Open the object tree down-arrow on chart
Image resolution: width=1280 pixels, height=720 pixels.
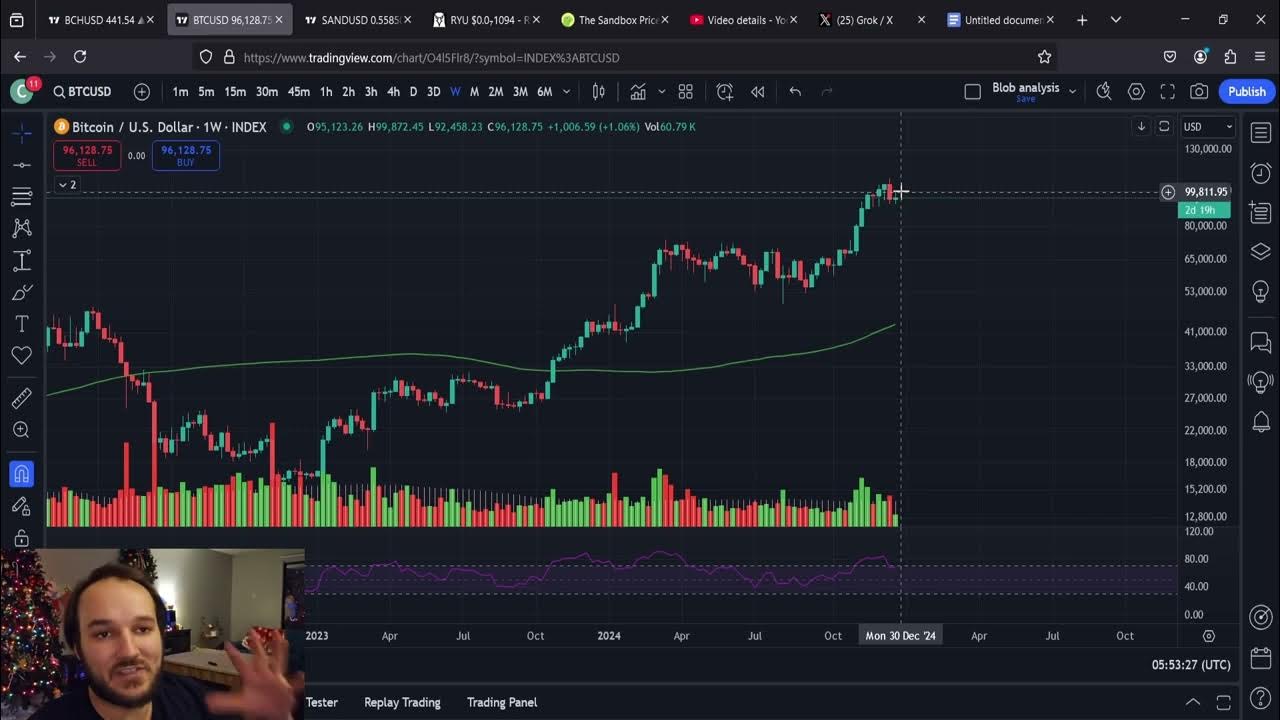click(x=1141, y=127)
